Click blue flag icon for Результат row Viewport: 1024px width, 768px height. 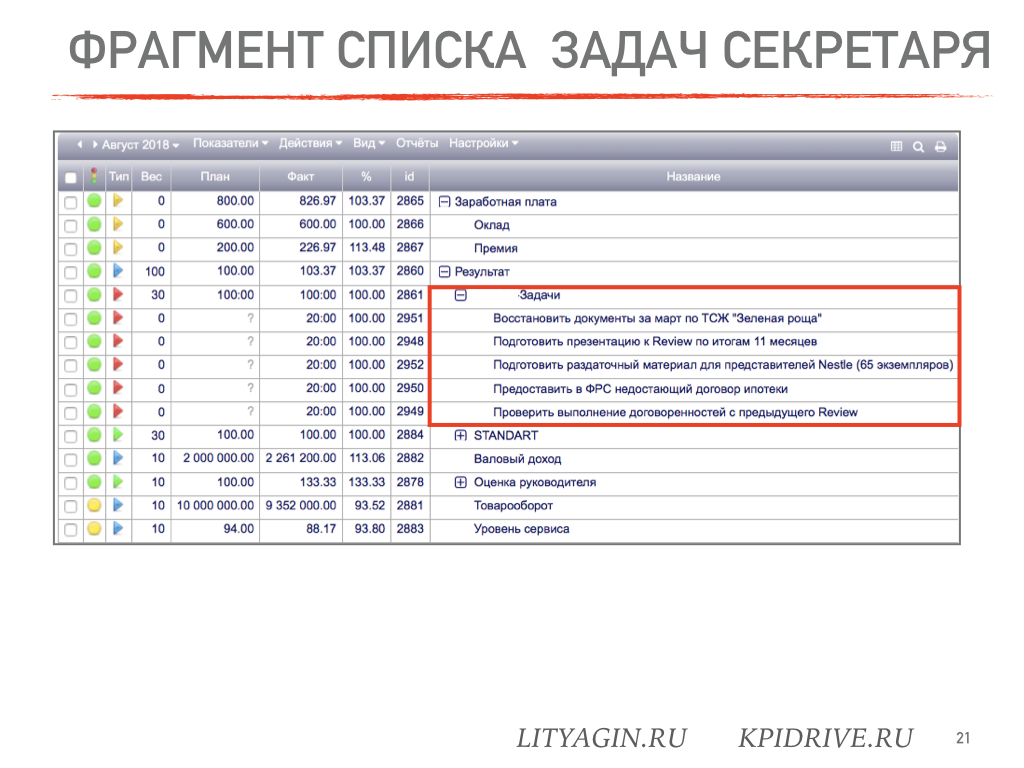click(118, 270)
